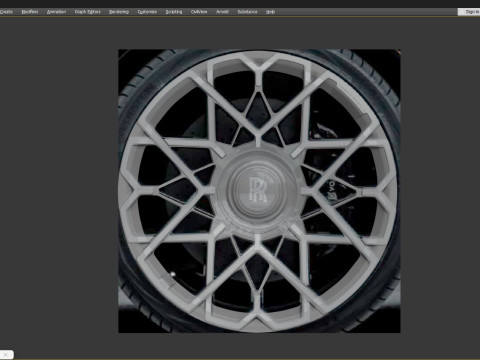Click the wheel reference image

pos(259,191)
